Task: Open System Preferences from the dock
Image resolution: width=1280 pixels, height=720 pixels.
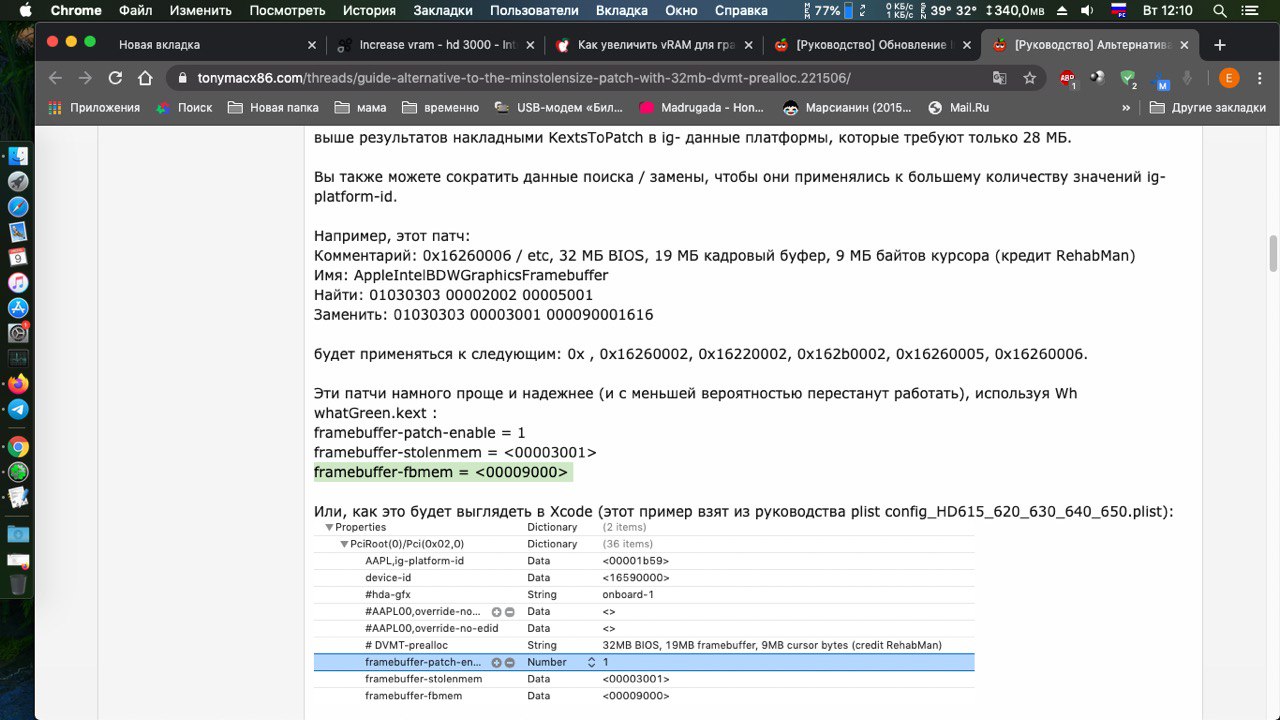Action: (18, 333)
